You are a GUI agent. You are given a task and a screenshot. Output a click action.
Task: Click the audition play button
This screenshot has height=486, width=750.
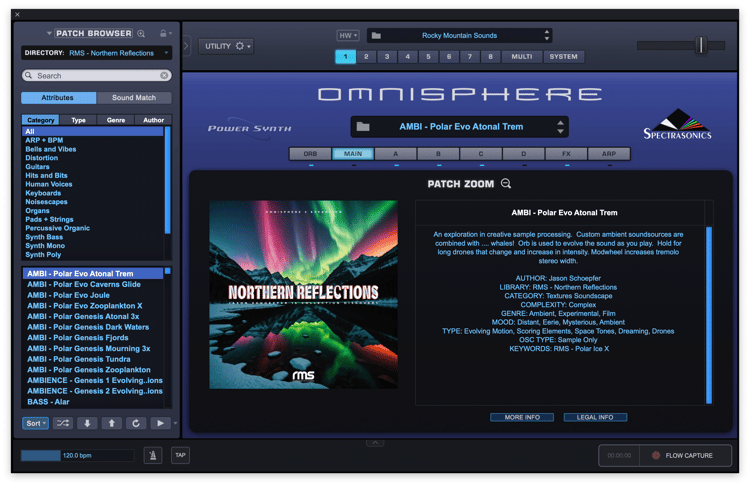coord(160,423)
